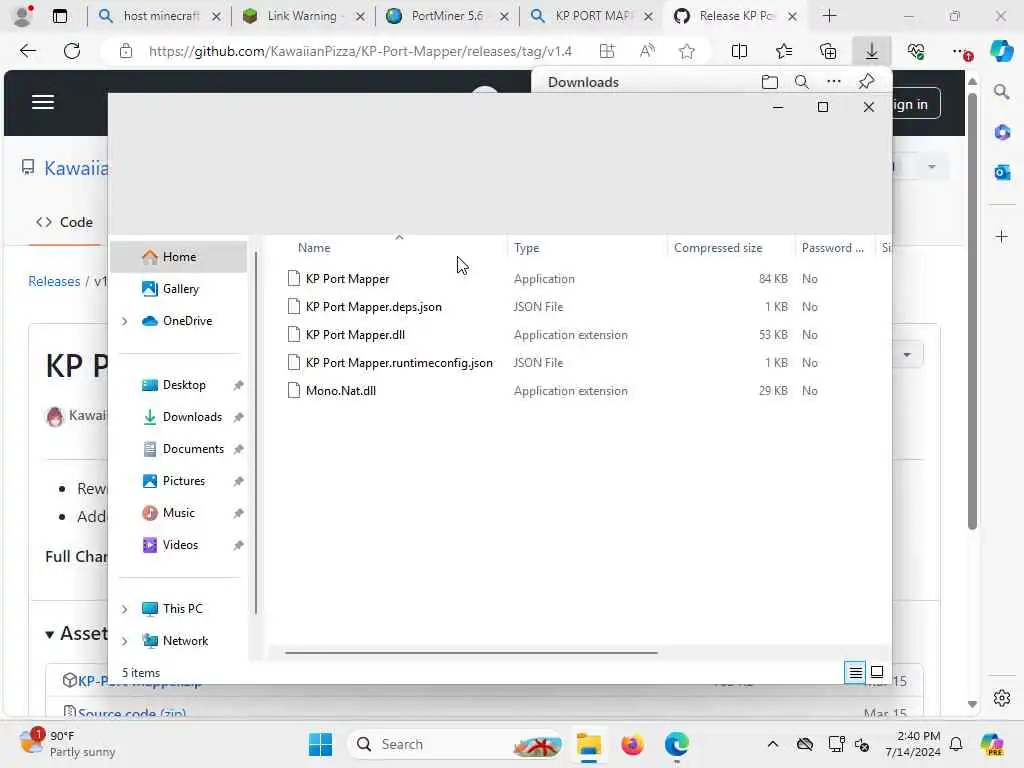
Task: Open Downloads quick access folder
Action: point(192,417)
